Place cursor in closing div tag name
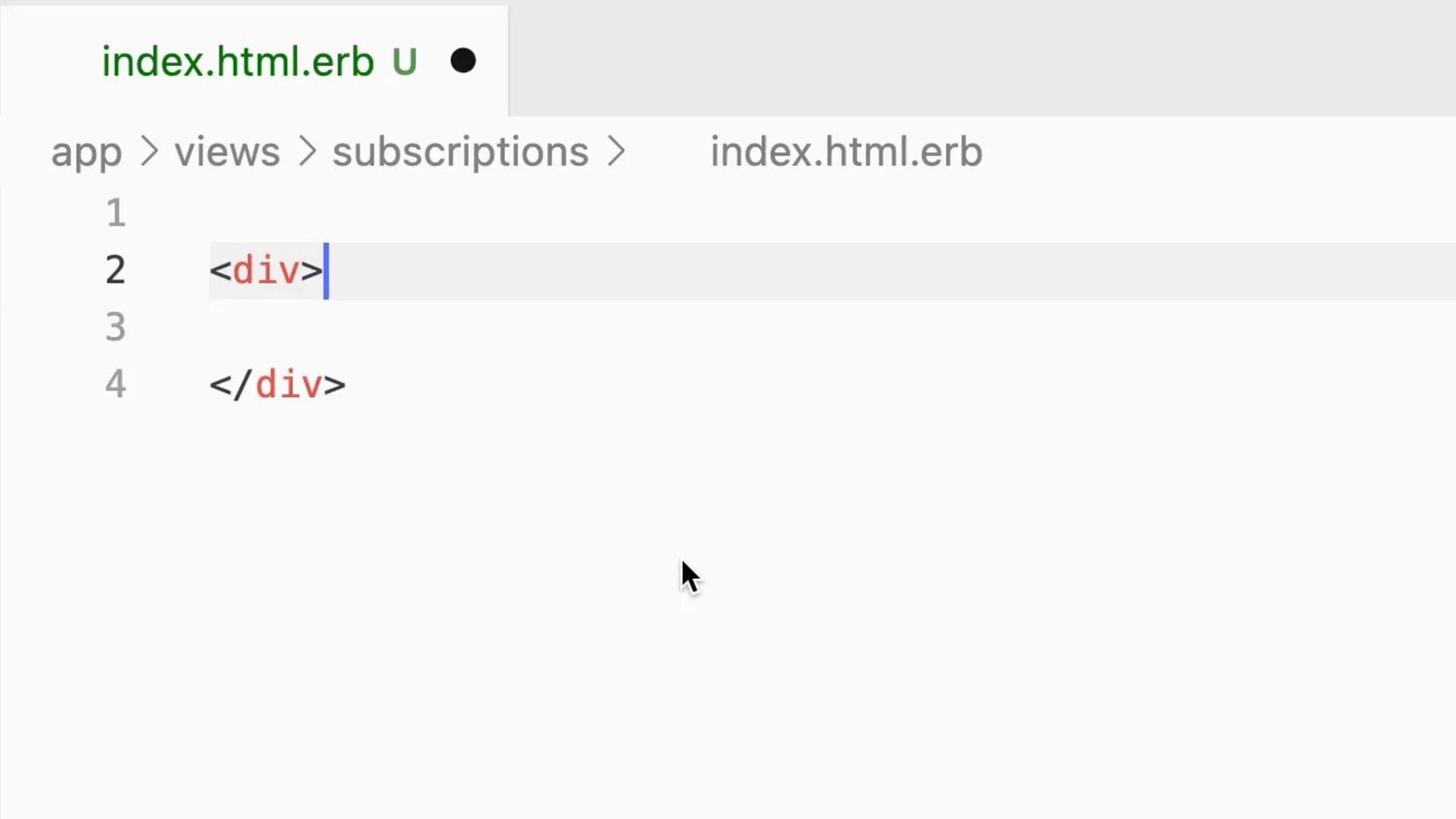1456x819 pixels. 289,384
